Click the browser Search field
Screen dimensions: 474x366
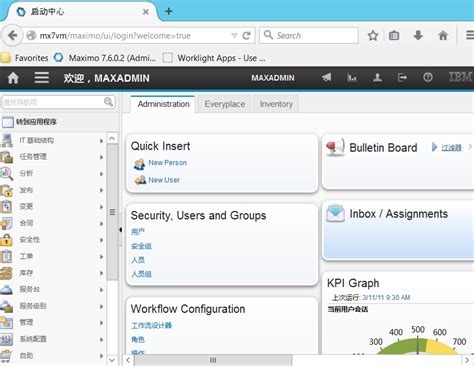309,35
